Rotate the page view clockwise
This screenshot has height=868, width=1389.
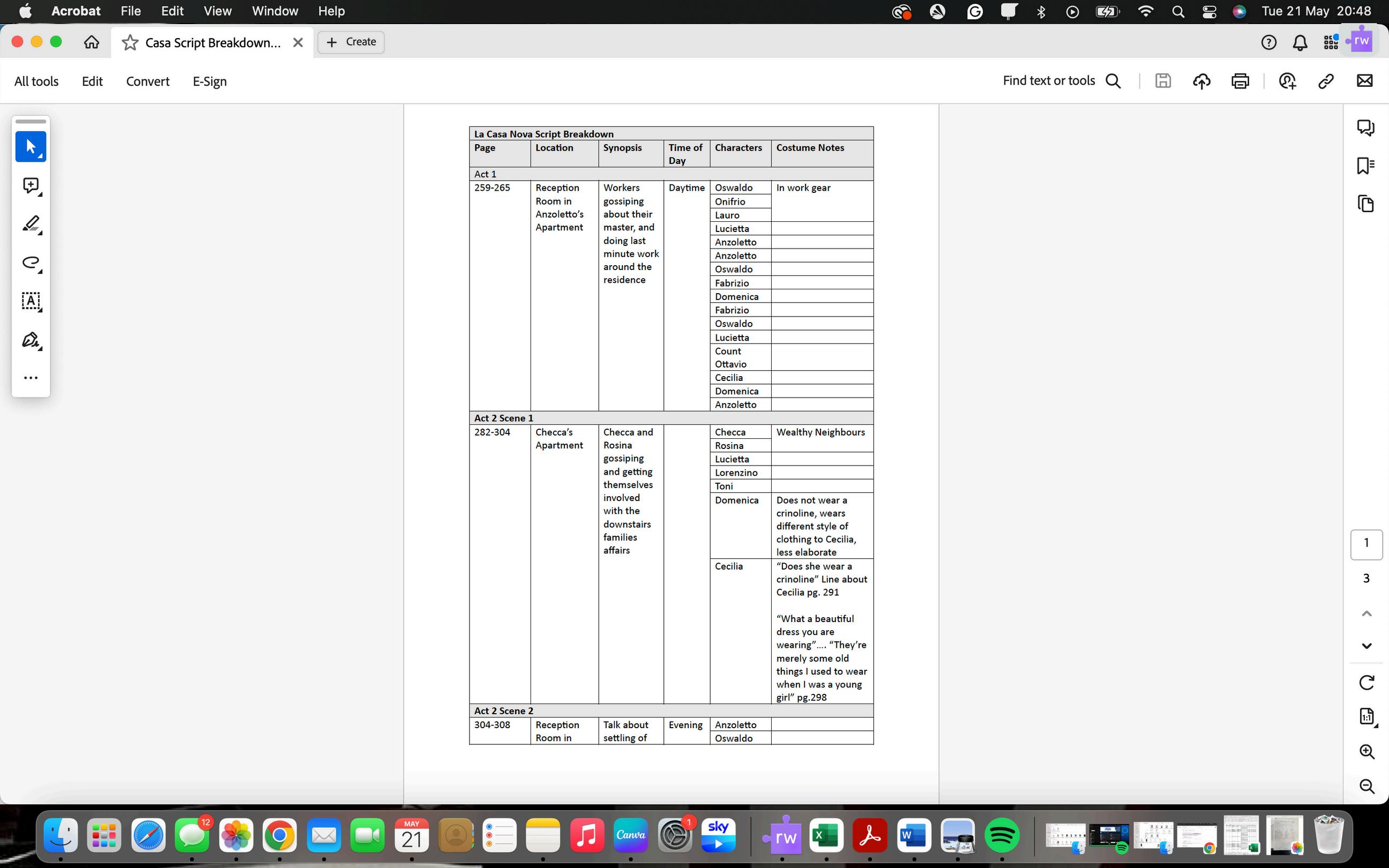(x=1366, y=682)
